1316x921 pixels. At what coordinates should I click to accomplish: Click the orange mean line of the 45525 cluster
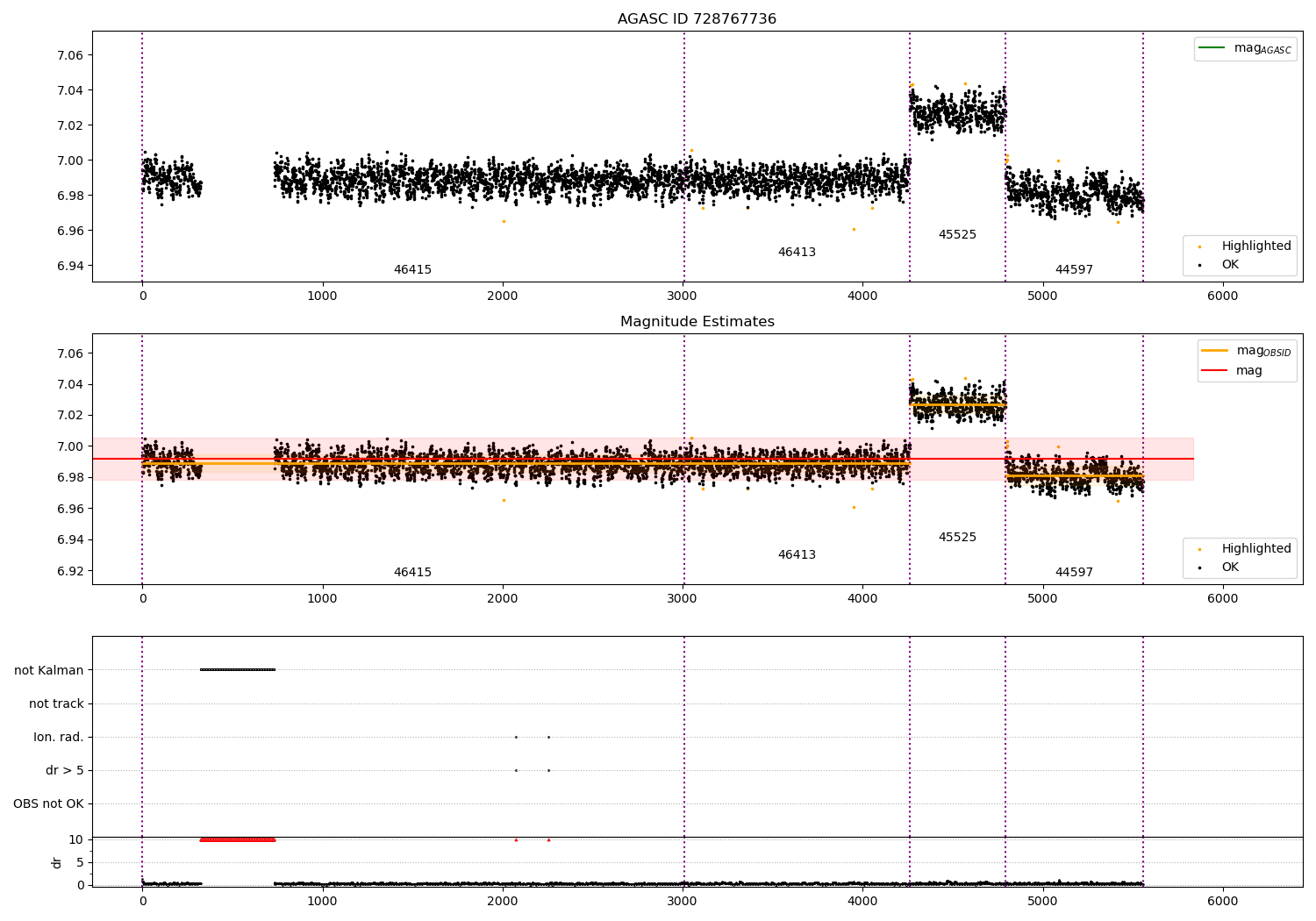pyautogui.click(x=957, y=405)
